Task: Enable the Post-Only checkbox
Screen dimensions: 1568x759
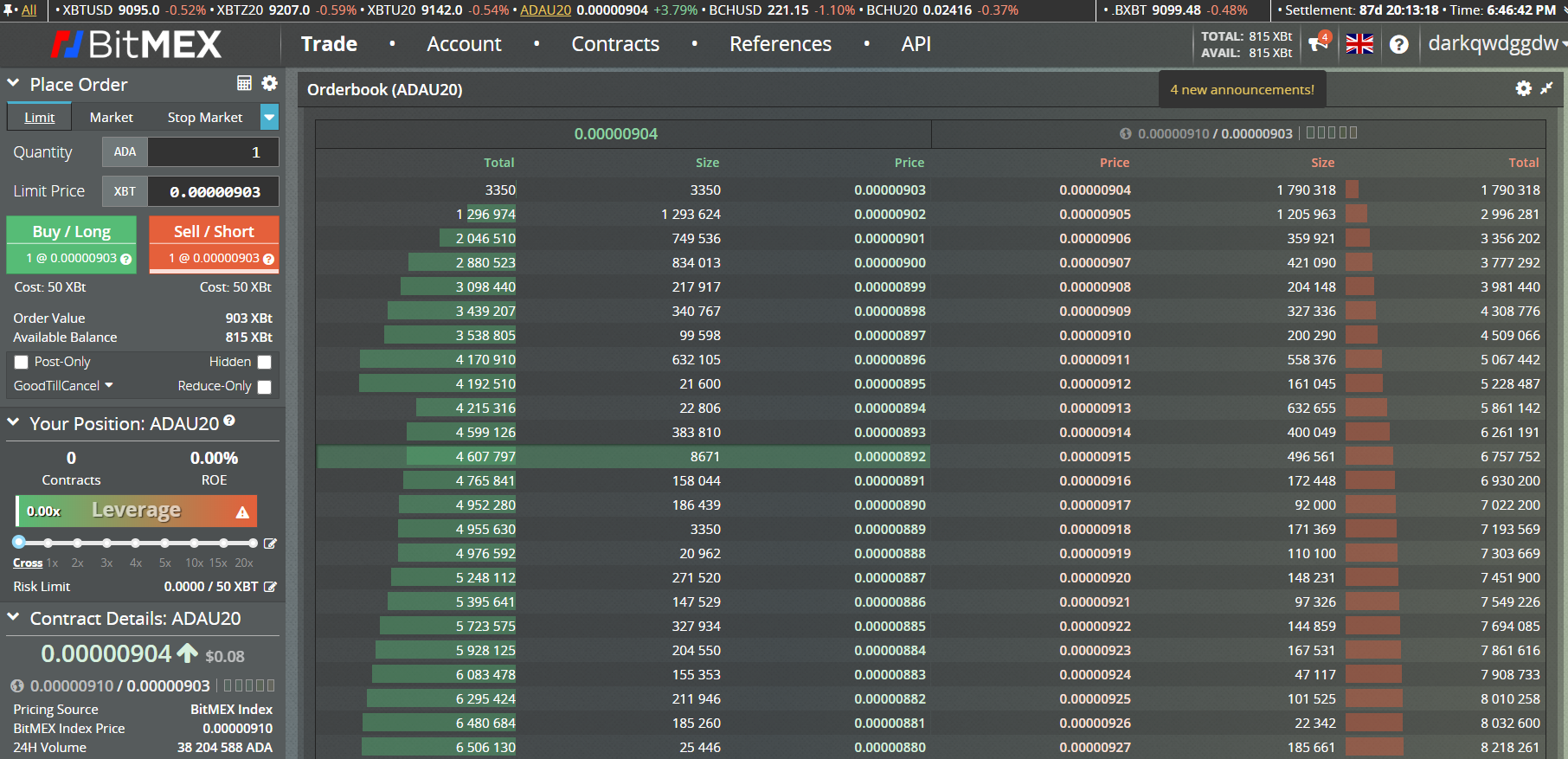Action: tap(22, 363)
